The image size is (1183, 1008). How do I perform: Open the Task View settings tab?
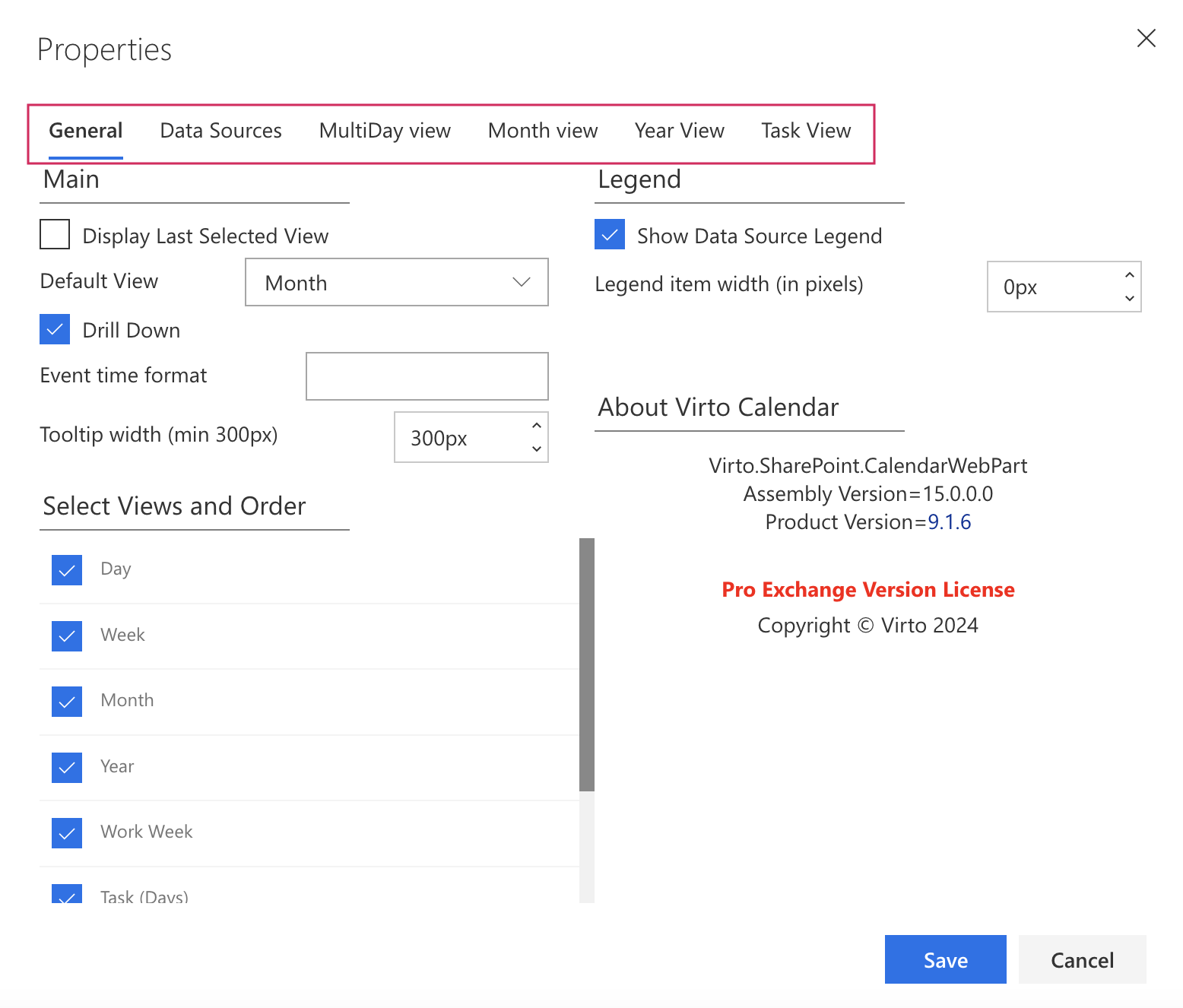(x=806, y=130)
